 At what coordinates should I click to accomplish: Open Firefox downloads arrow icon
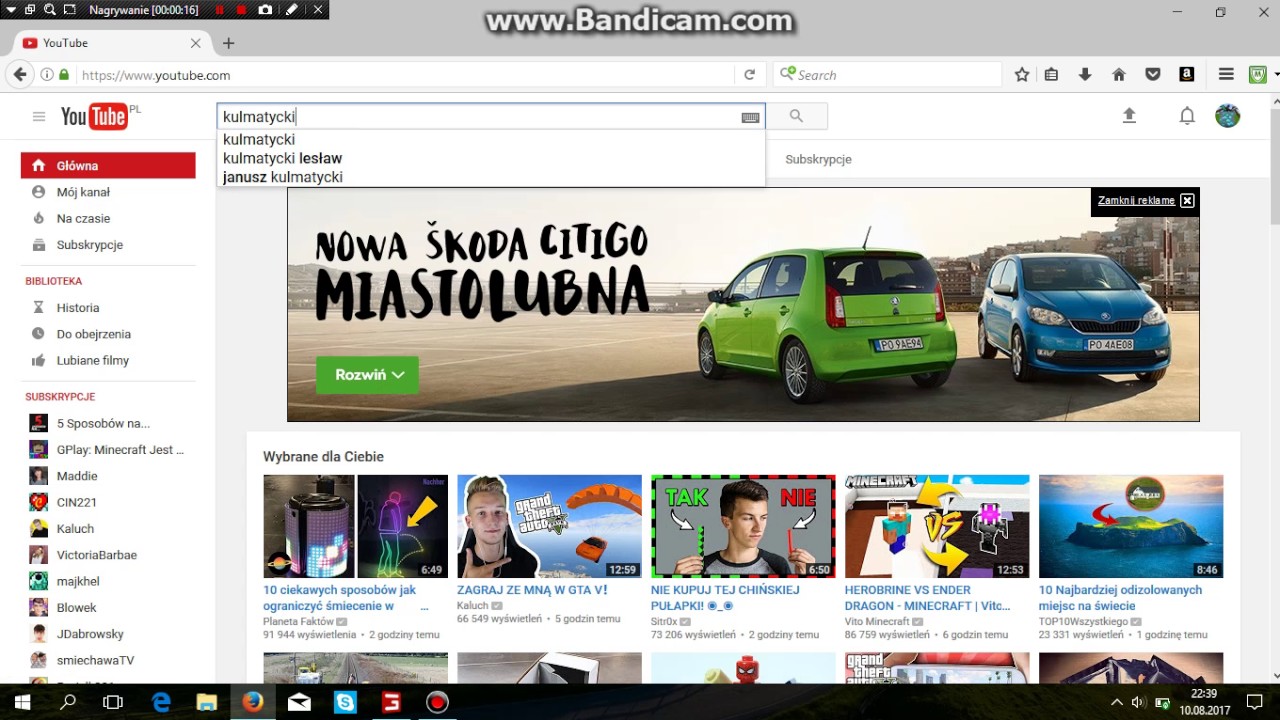point(1085,75)
